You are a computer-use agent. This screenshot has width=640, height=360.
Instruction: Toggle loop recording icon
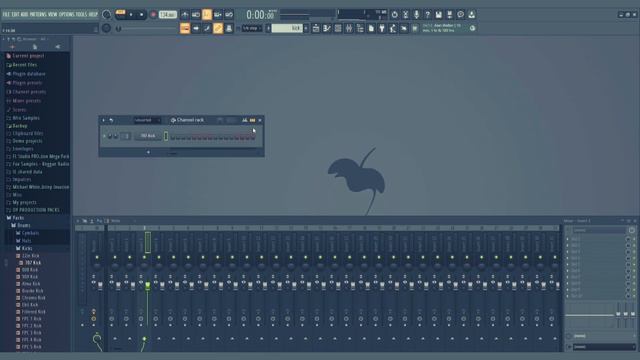pos(229,15)
